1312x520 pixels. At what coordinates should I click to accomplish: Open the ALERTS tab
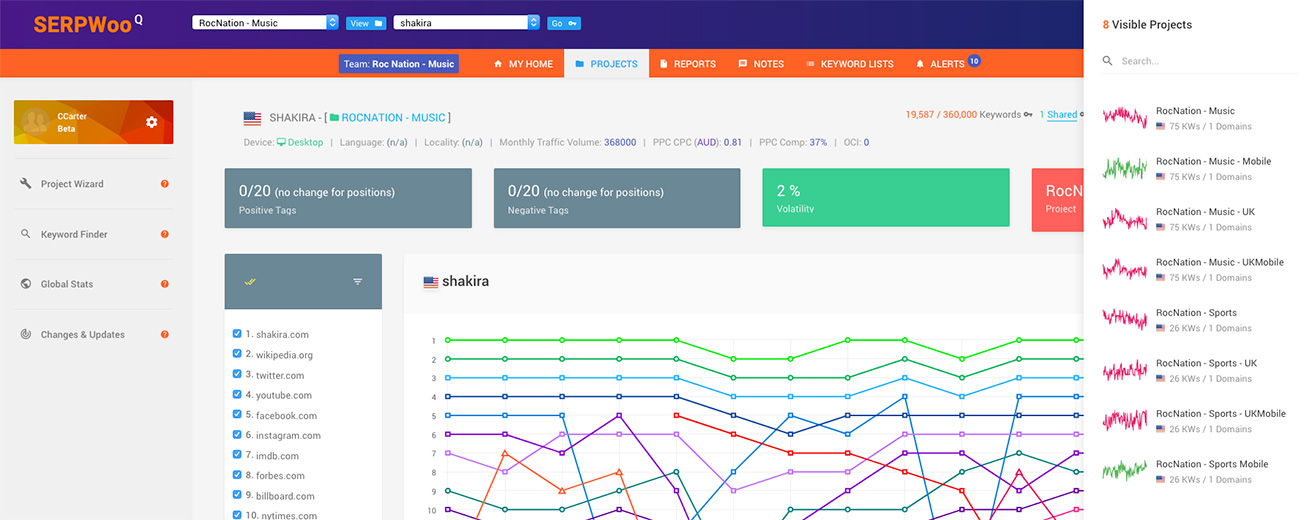click(946, 64)
